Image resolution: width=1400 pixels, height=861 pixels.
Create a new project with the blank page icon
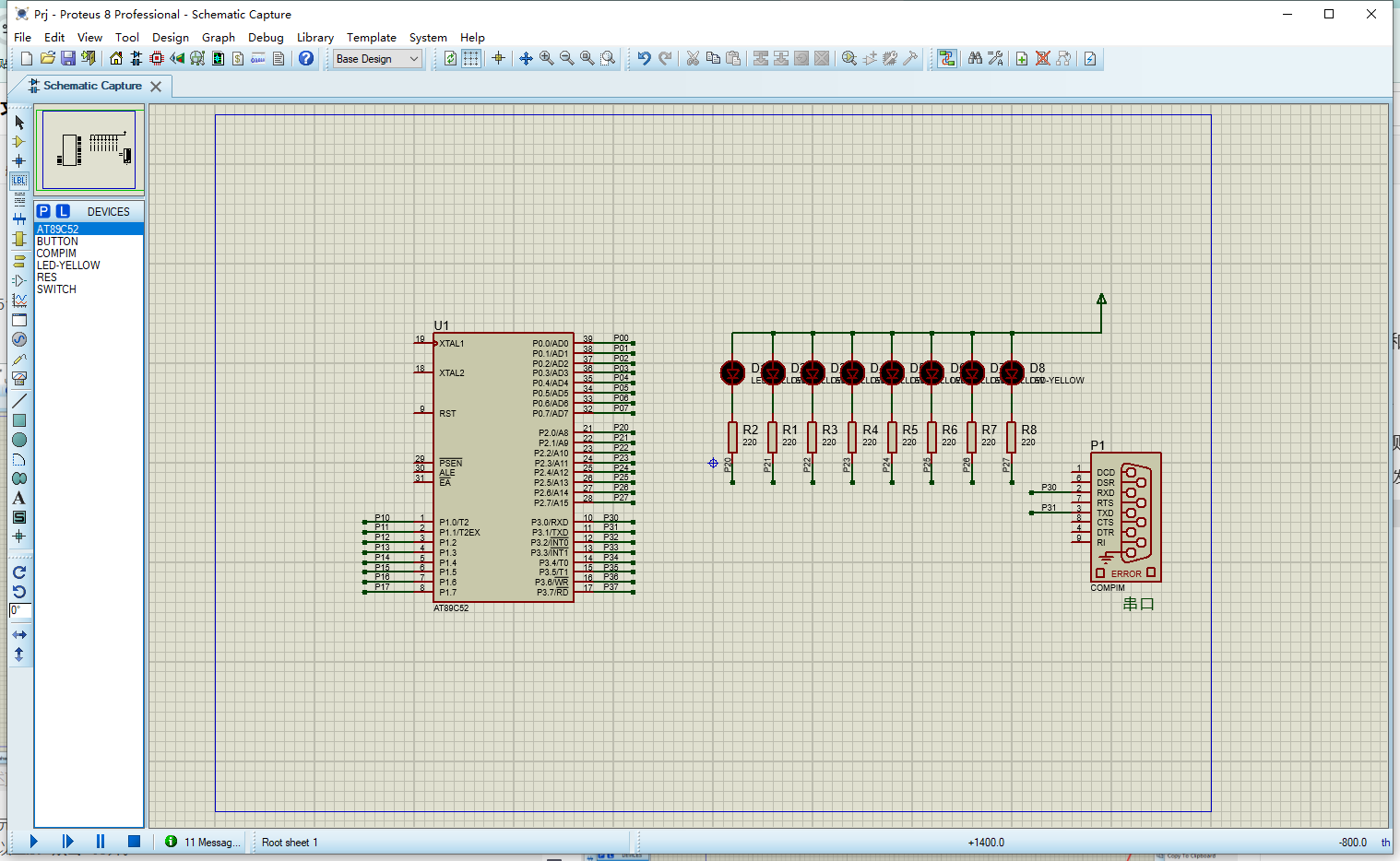(x=27, y=58)
